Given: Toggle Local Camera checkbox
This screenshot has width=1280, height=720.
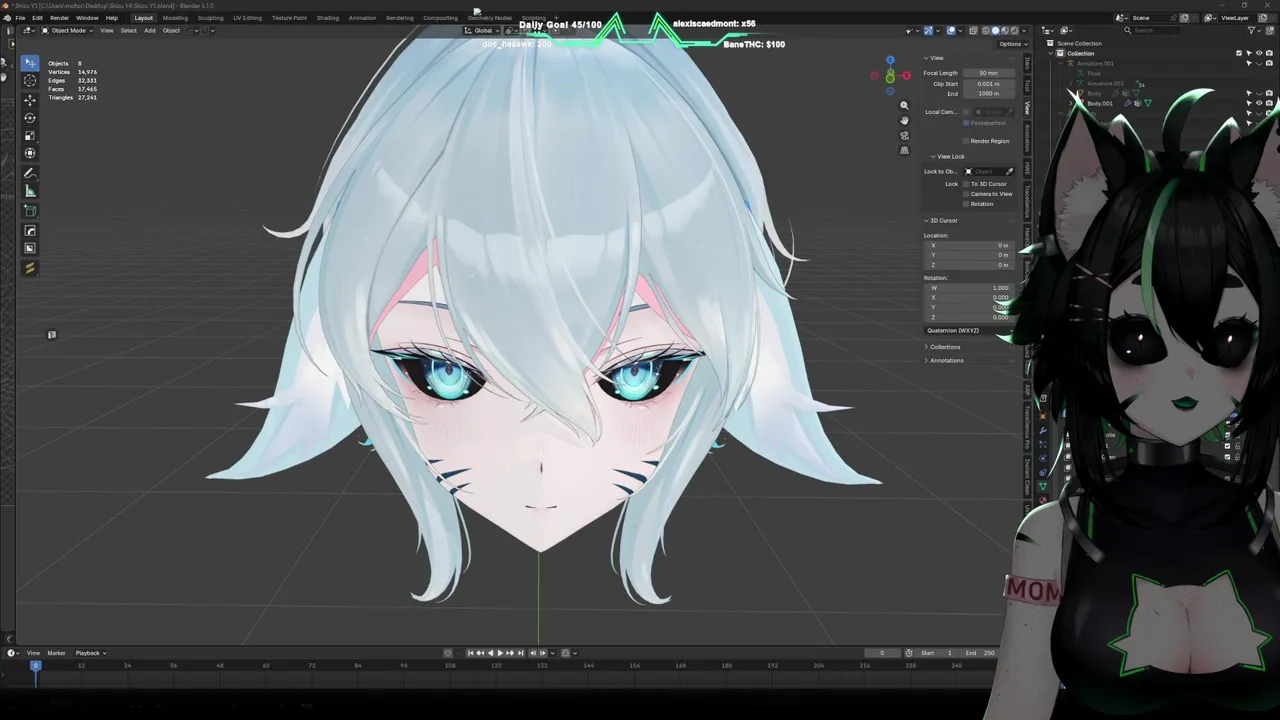Looking at the screenshot, I should point(966,112).
